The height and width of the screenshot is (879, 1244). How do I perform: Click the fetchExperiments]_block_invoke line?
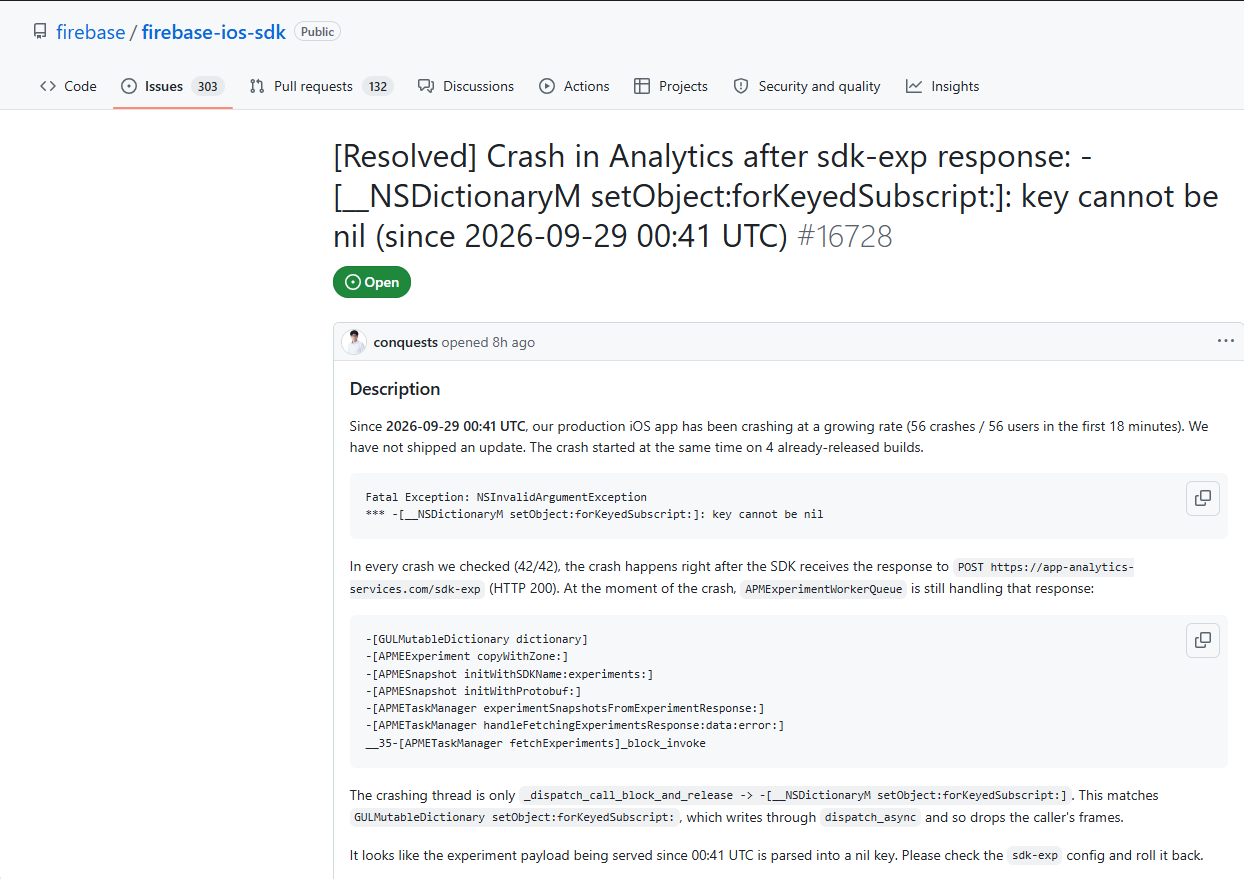(536, 744)
